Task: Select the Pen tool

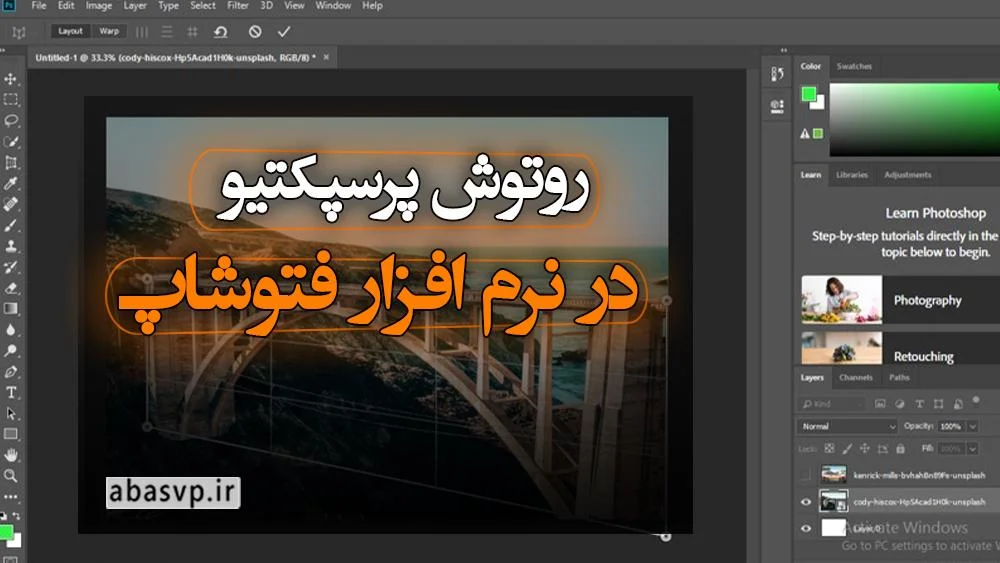Action: tap(11, 372)
